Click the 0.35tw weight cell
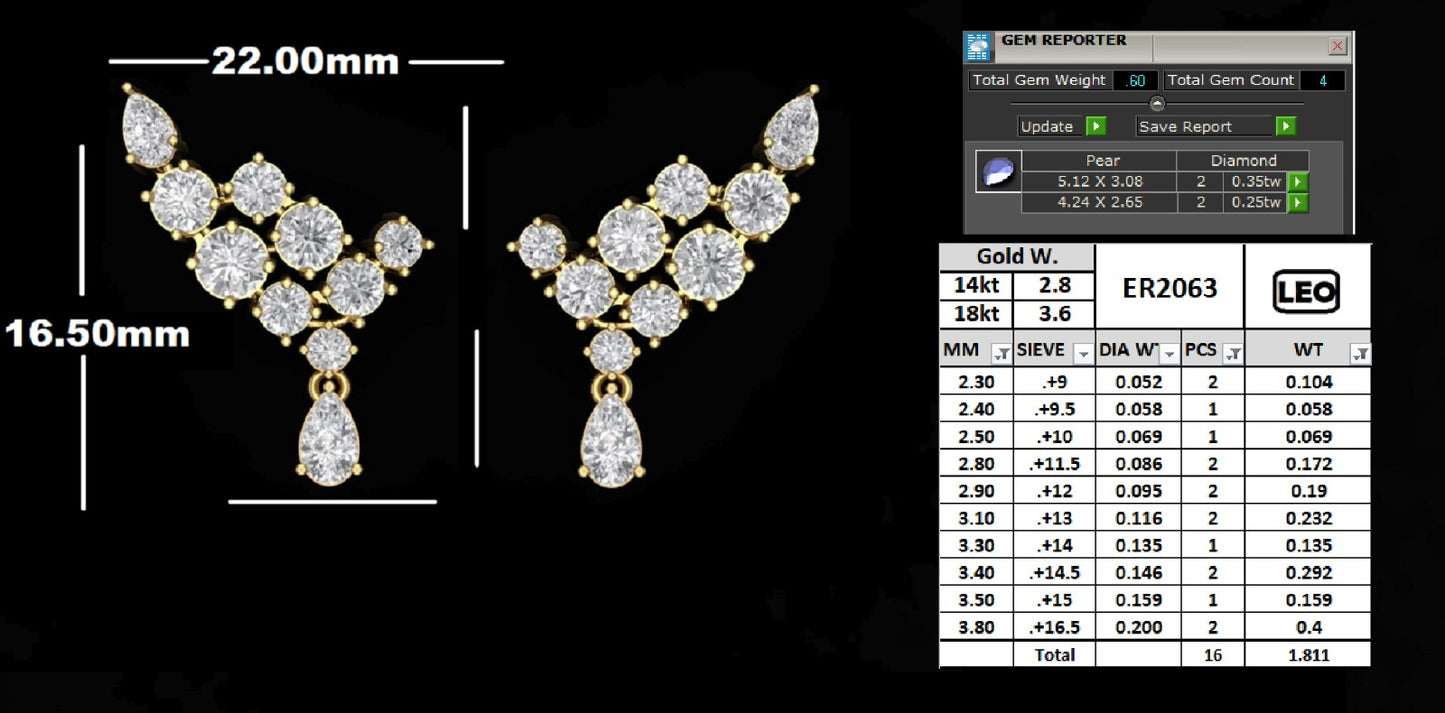This screenshot has width=1445, height=713. 1254,181
